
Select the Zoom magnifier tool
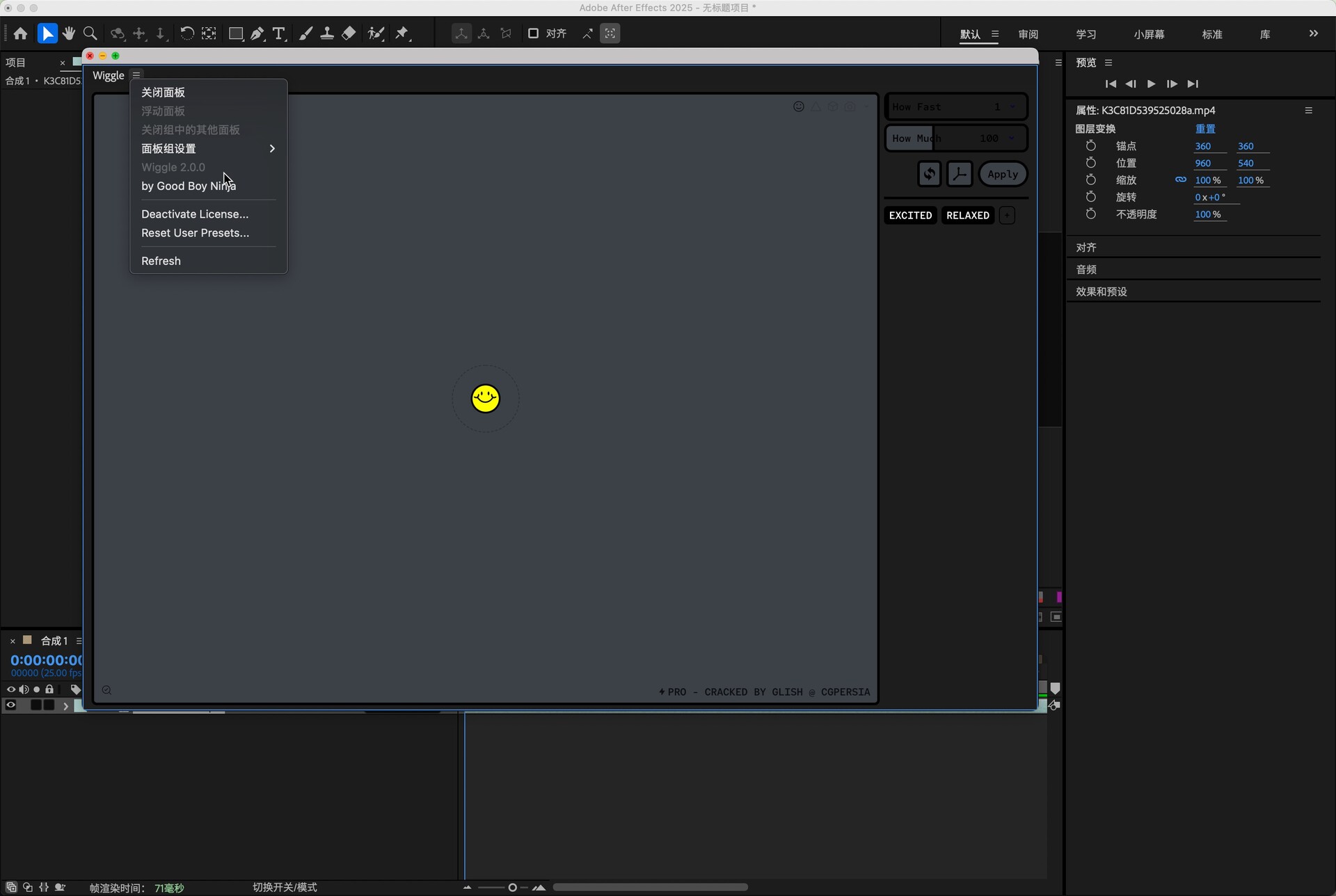(90, 33)
